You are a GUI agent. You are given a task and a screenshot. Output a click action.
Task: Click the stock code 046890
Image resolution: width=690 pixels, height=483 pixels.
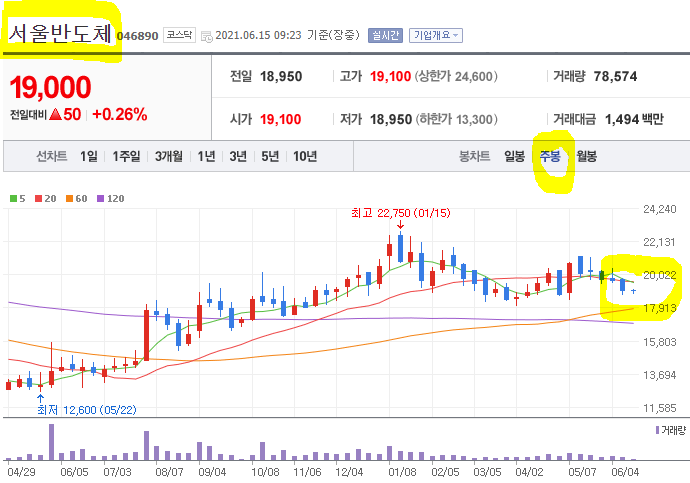point(137,36)
